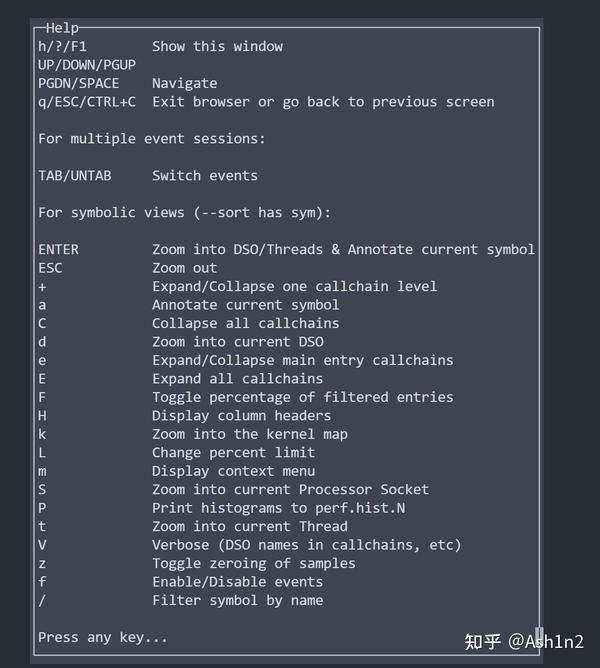Click the 'Collapse all callchains' entry
Image resolution: width=600 pixels, height=668 pixels.
(245, 323)
